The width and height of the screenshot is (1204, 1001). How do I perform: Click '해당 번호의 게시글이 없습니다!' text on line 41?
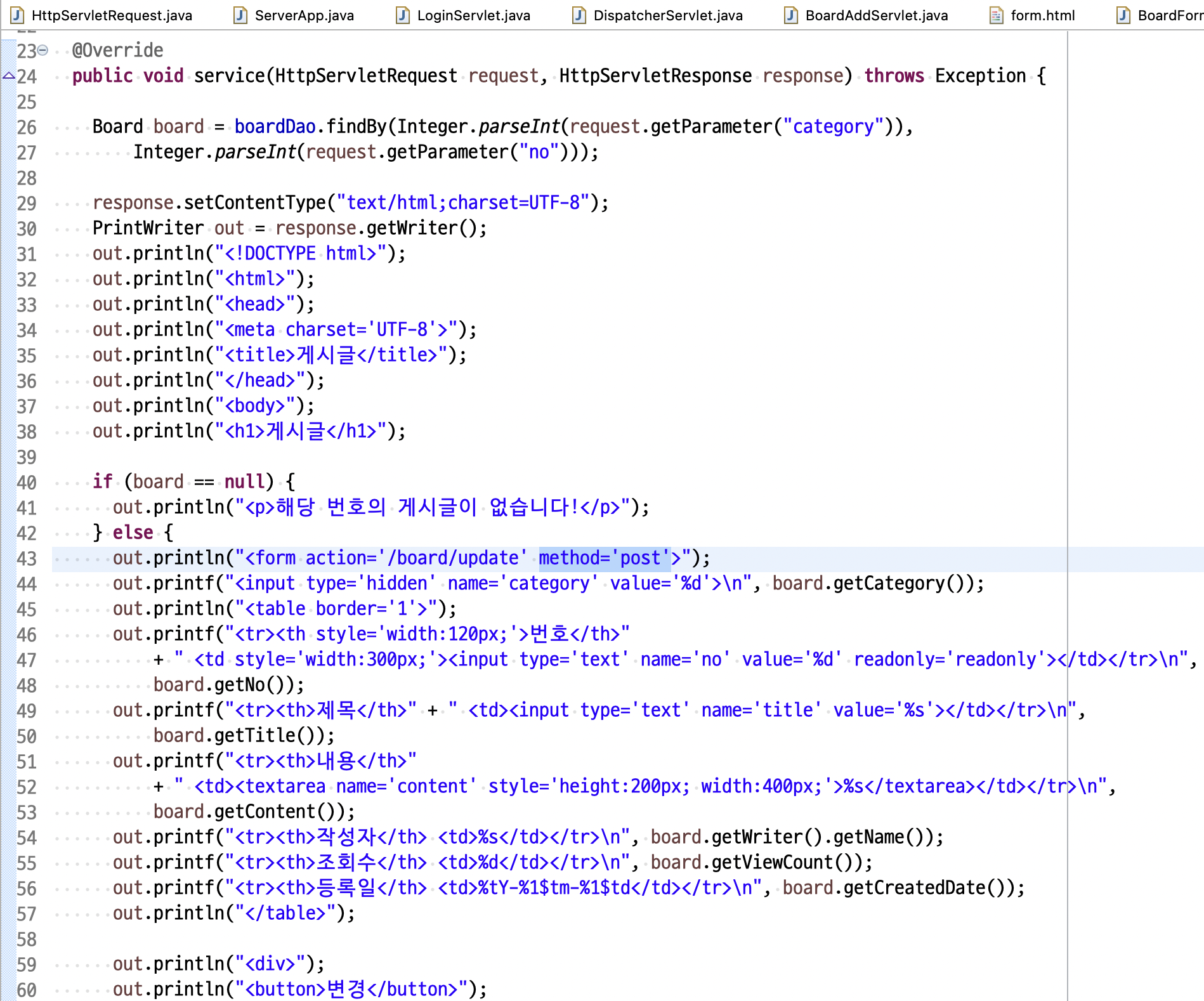427,507
